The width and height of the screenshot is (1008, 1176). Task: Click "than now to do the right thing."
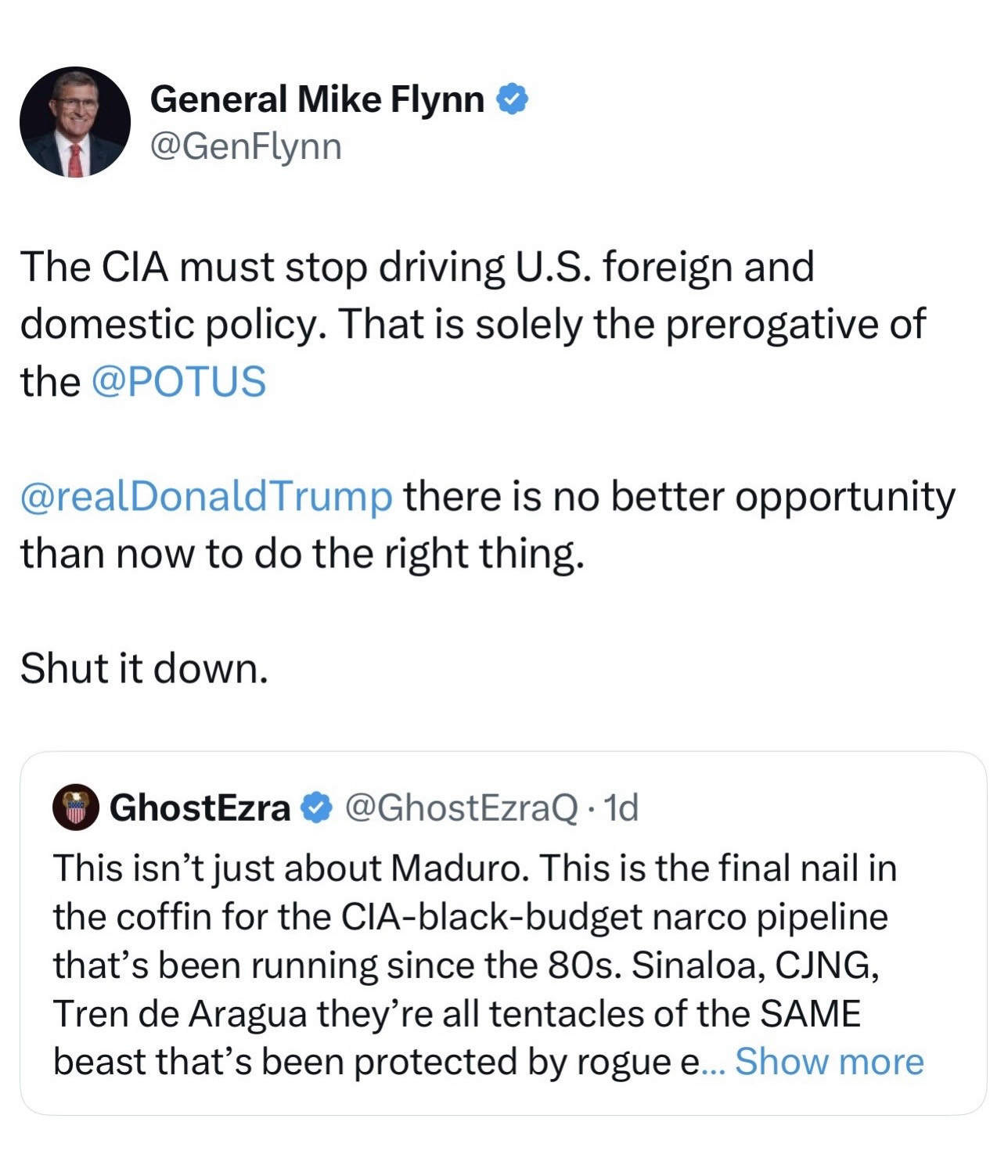click(302, 554)
